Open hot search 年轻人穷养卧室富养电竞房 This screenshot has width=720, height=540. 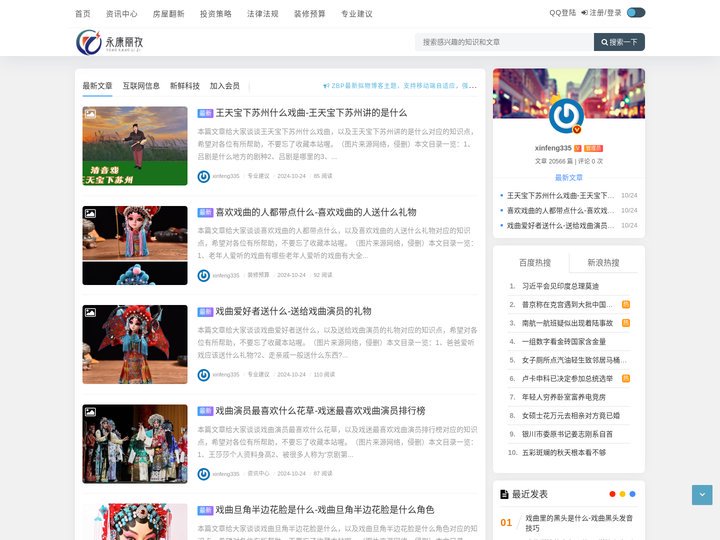564,397
